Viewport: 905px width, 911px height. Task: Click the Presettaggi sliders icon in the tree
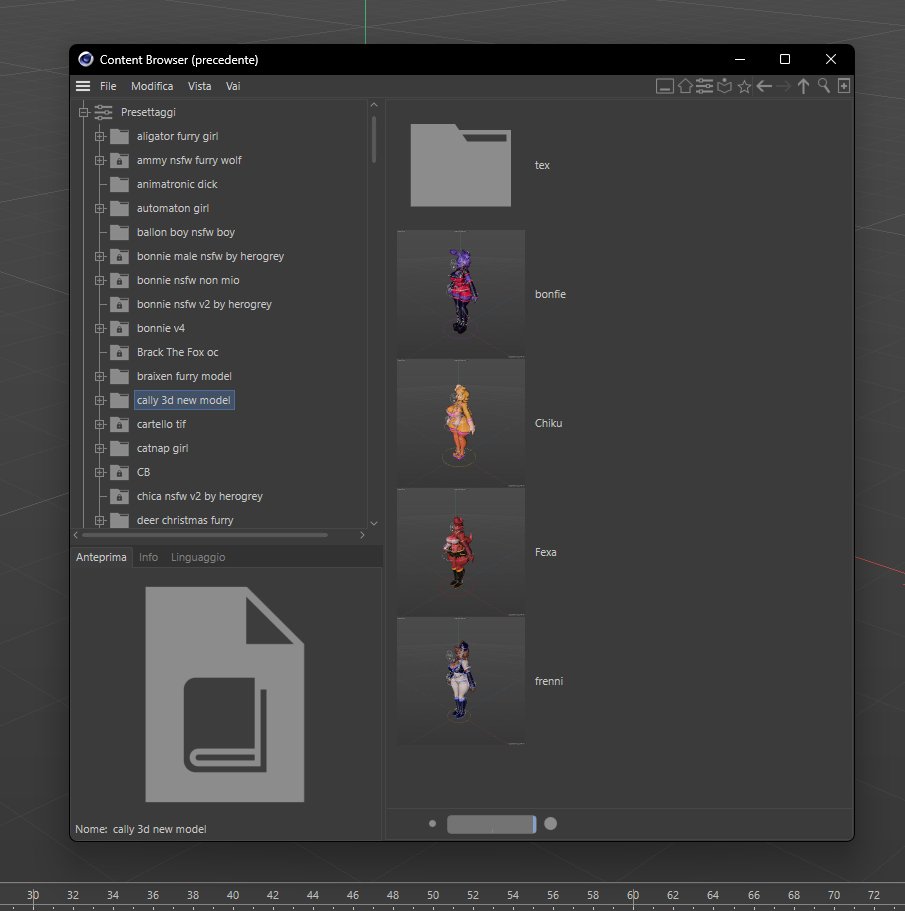point(103,112)
